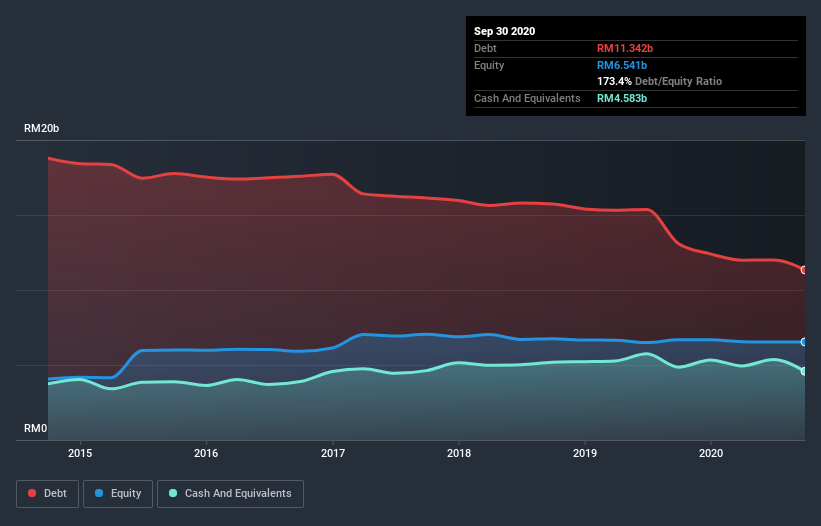
Task: Click the 2016 x-axis label
Action: click(206, 453)
